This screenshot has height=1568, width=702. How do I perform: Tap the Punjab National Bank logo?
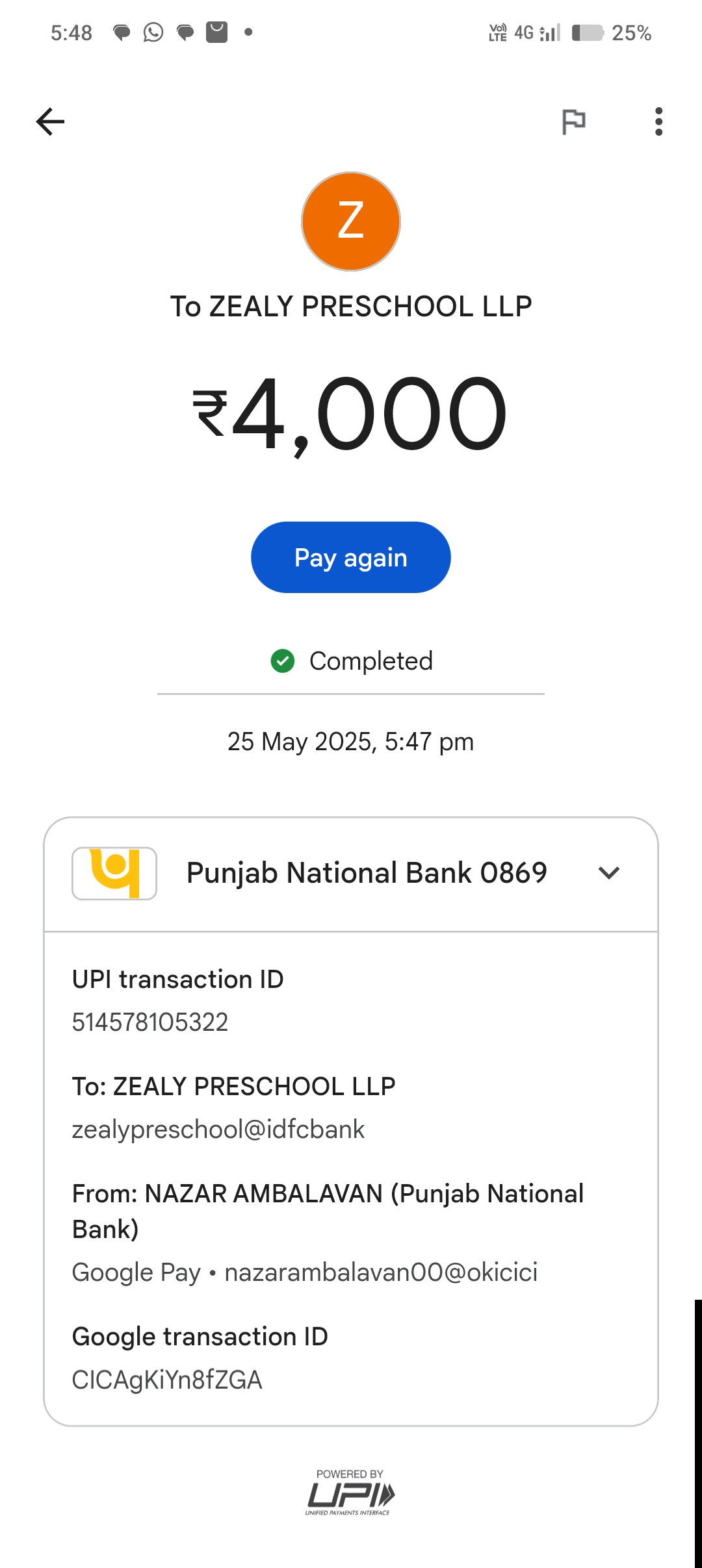[x=114, y=873]
